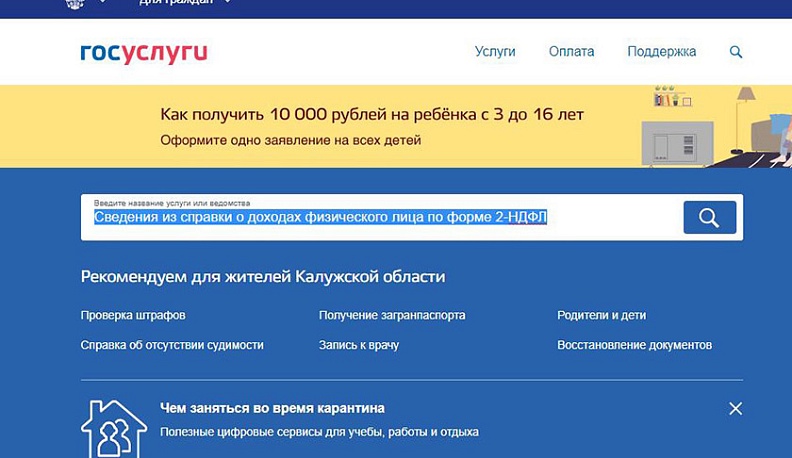This screenshot has width=792, height=458.
Task: Click 'Рекомендуем для жителей Калужской области' heading
Action: pyautogui.click(x=263, y=277)
